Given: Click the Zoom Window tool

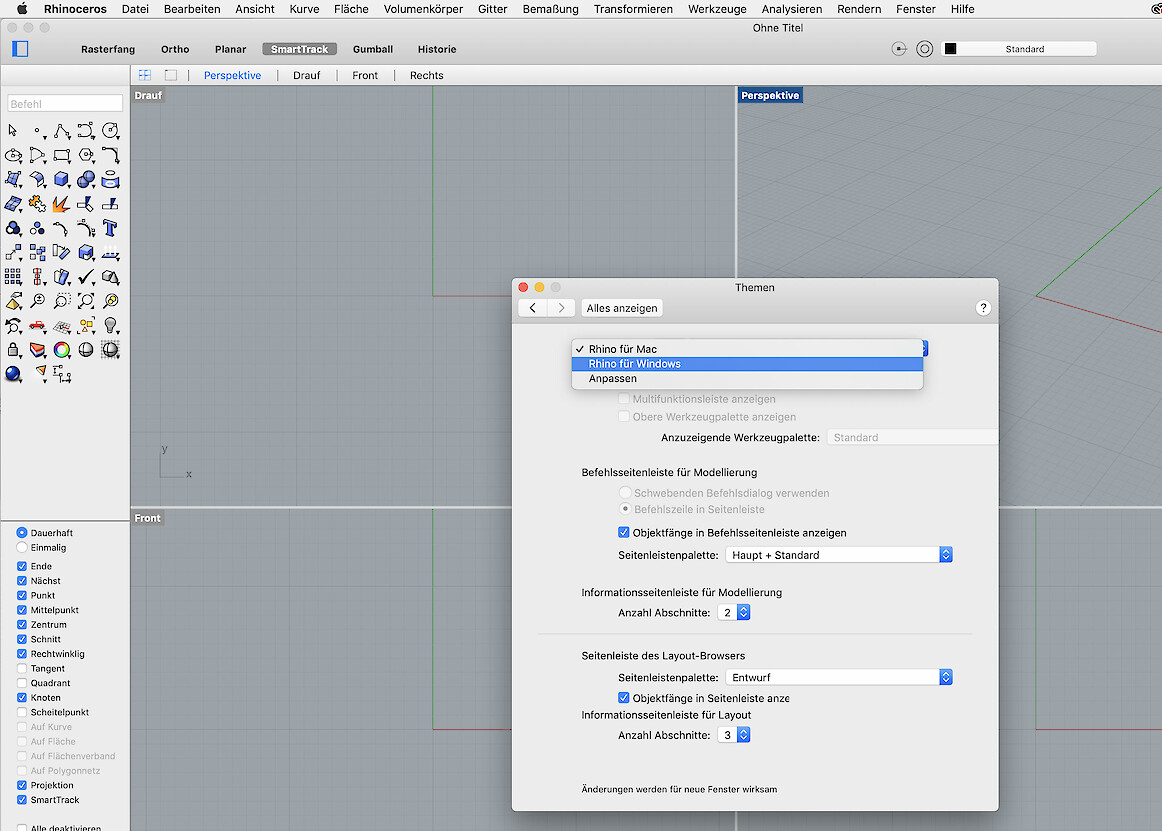Looking at the screenshot, I should point(62,301).
